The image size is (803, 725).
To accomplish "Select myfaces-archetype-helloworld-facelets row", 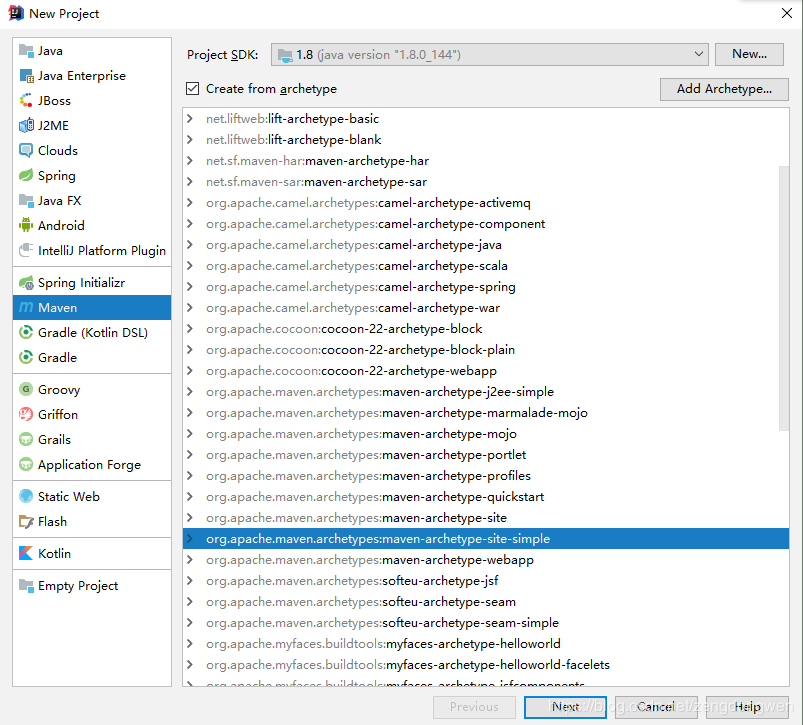I will coord(485,665).
